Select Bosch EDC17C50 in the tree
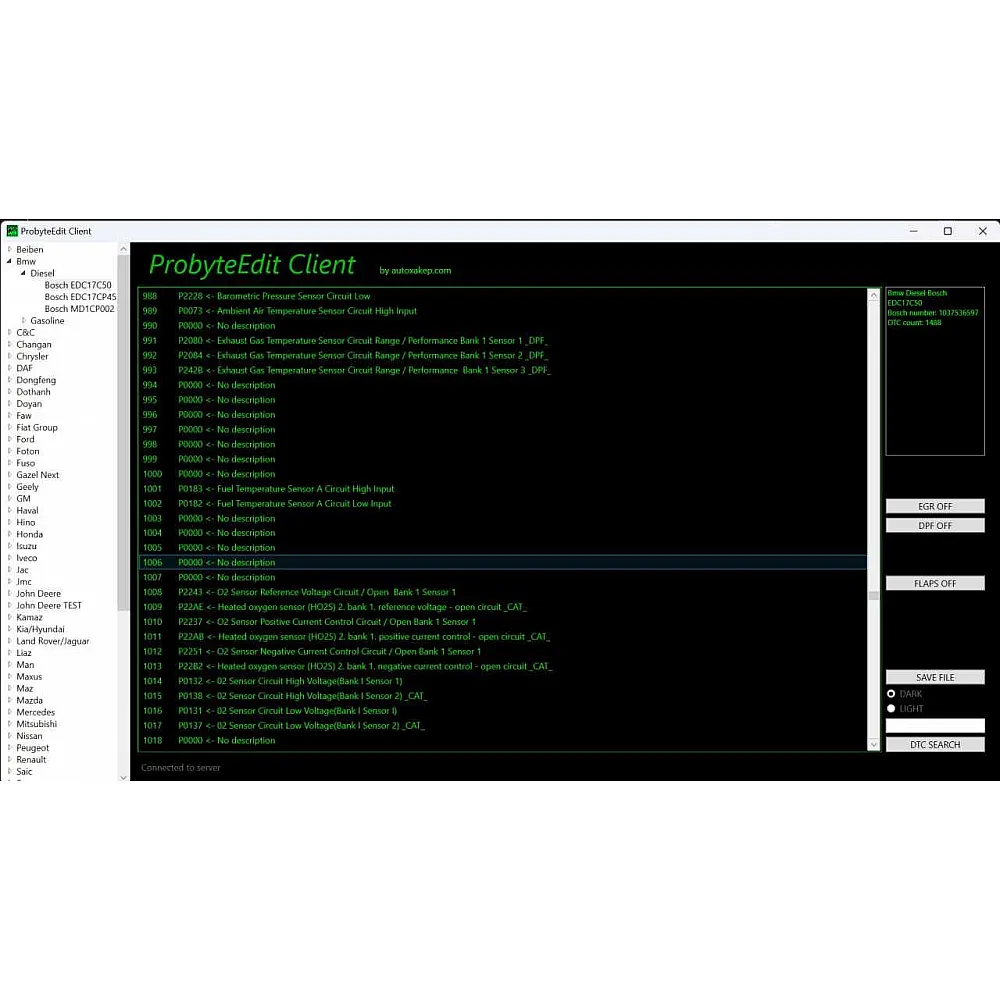This screenshot has height=1000, width=1000. click(x=78, y=285)
